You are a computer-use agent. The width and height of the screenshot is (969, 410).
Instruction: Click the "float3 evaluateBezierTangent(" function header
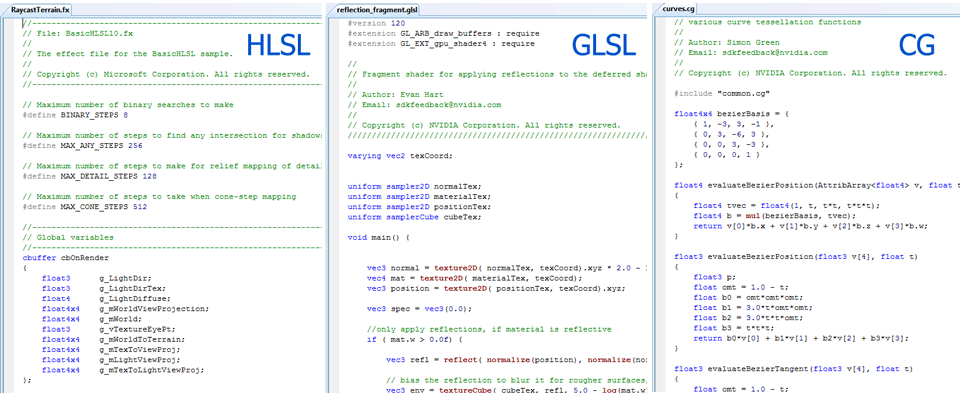pos(794,368)
